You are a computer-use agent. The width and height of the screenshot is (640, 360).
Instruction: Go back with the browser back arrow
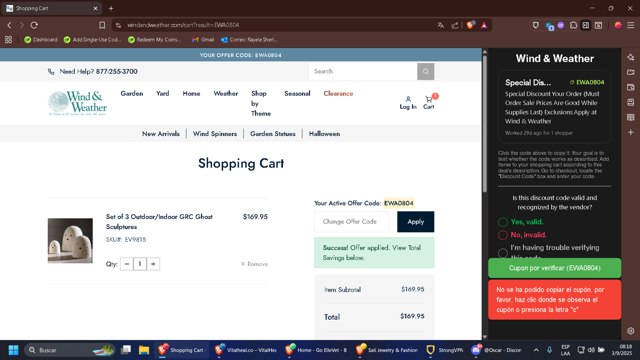tap(9, 25)
